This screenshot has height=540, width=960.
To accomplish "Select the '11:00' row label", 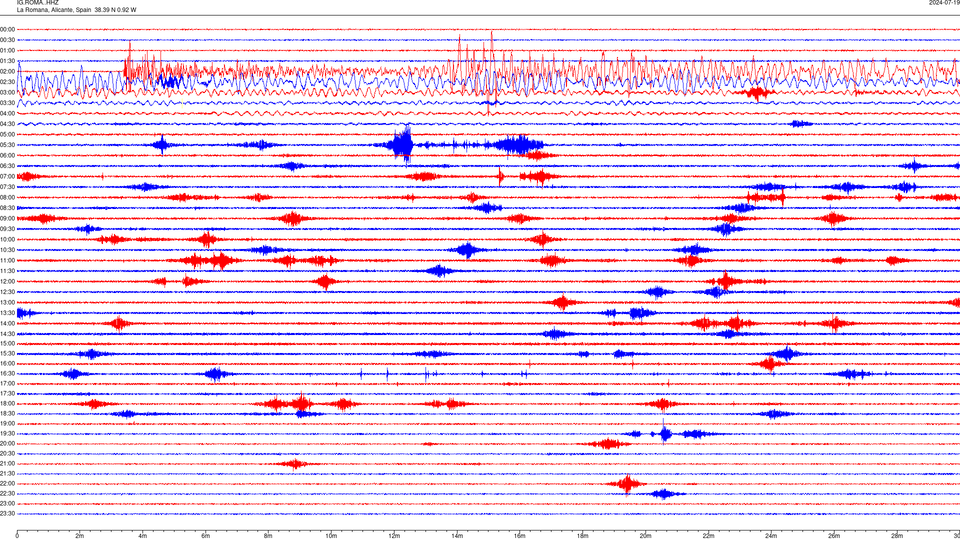I will pos(7,260).
